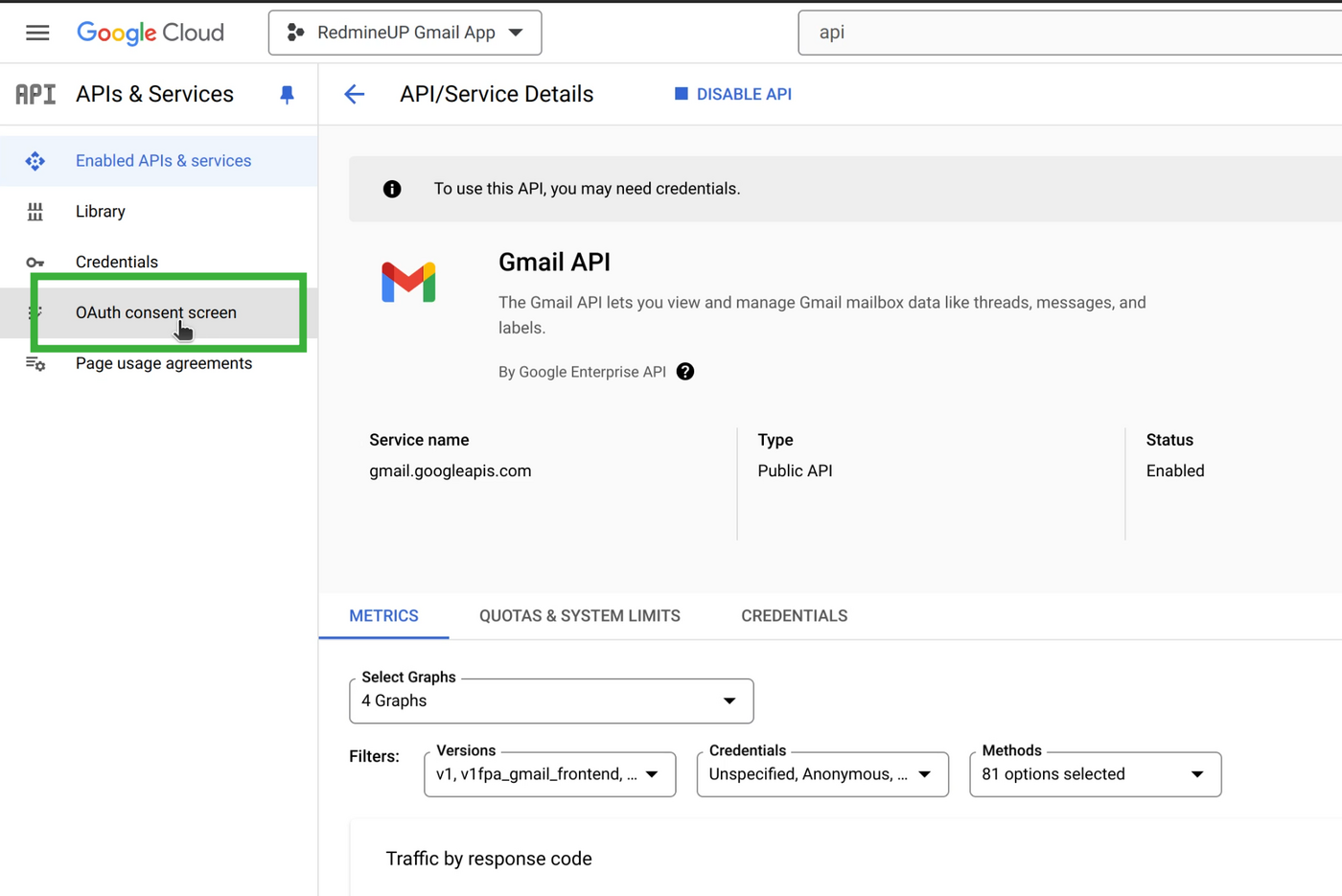The image size is (1342, 896).
Task: Click the info icon in the credentials banner
Action: [x=391, y=189]
